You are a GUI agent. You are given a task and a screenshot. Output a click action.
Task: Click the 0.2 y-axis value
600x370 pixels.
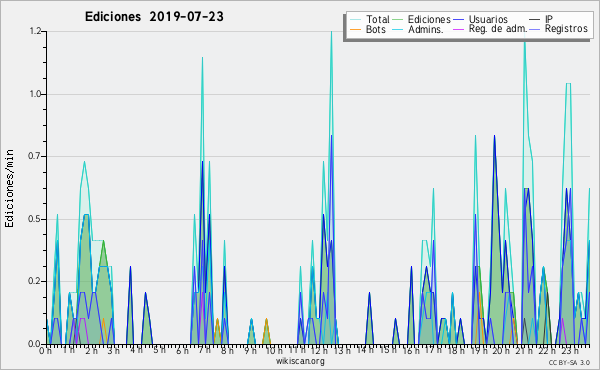pyautogui.click(x=35, y=281)
